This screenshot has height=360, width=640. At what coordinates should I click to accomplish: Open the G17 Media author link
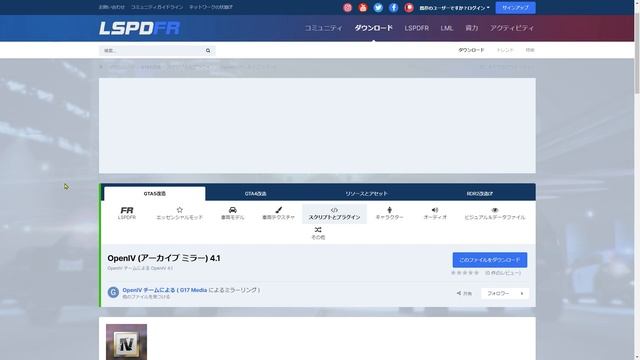193,290
